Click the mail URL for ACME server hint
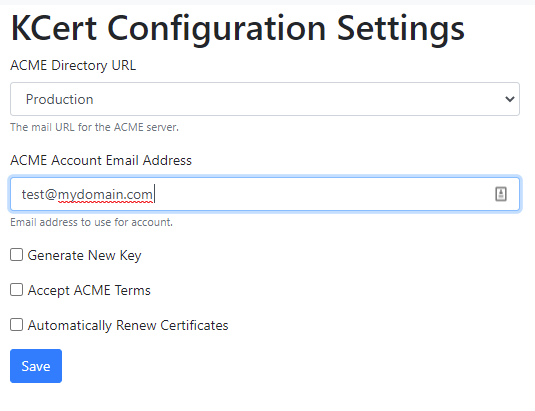535x411 pixels. [95, 127]
